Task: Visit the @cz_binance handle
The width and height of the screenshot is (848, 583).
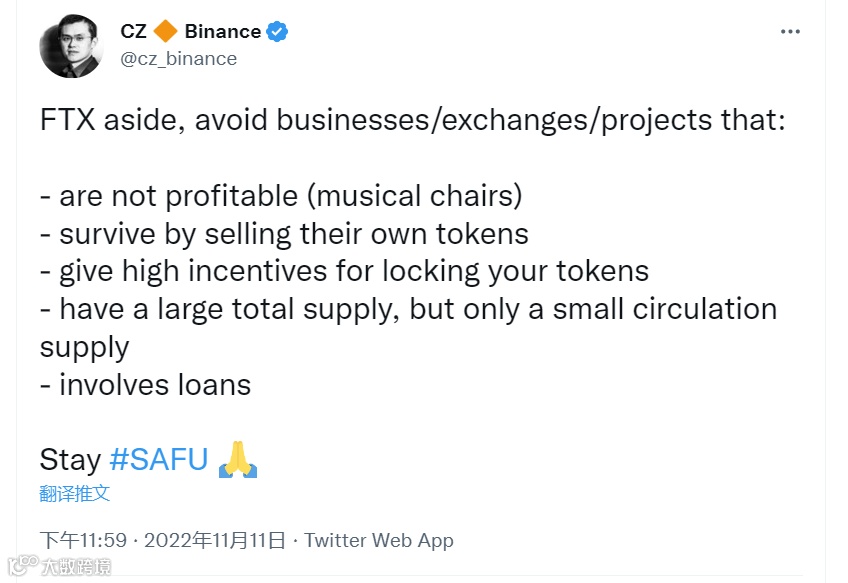Action: [178, 58]
